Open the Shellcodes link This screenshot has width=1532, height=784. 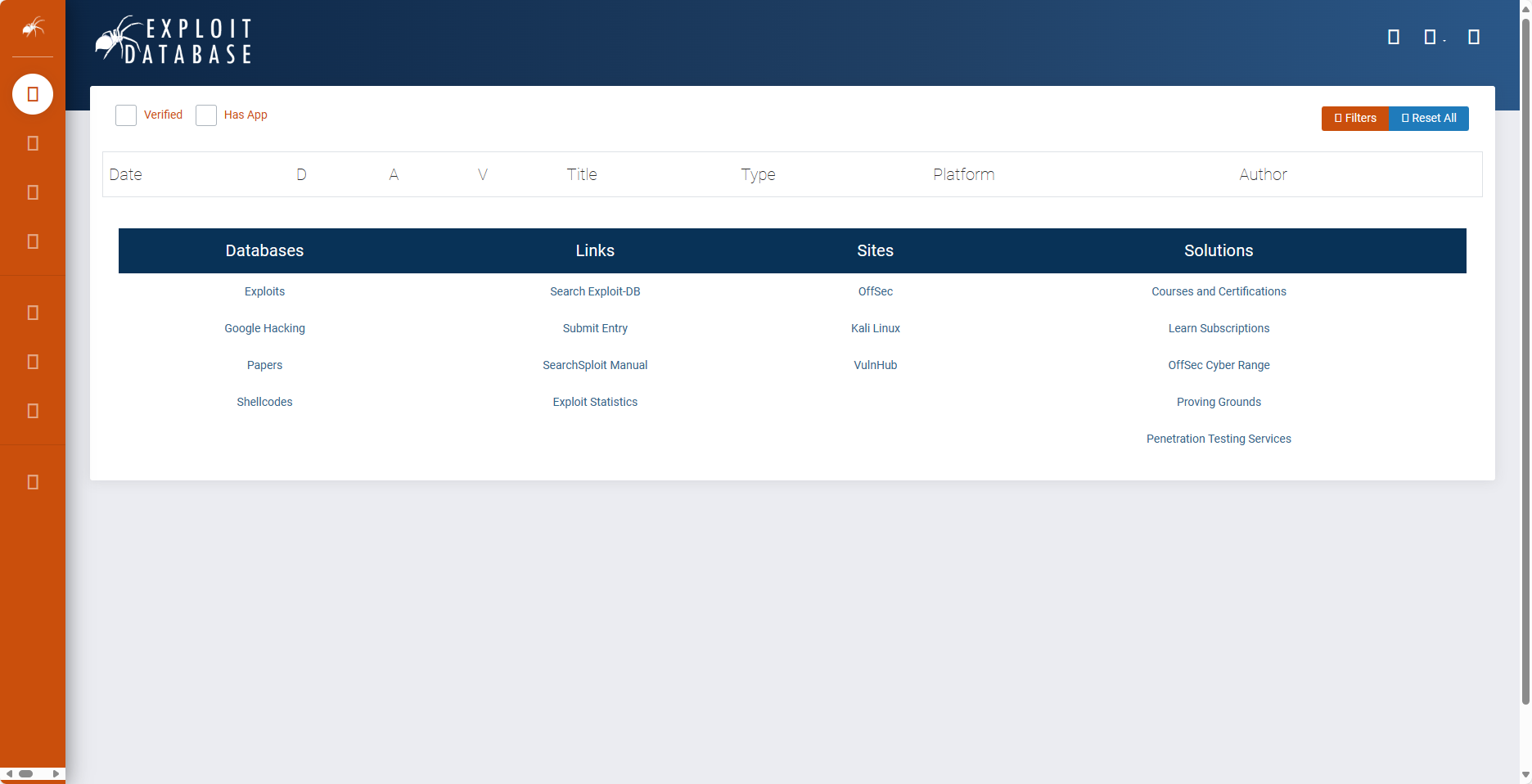pos(264,402)
